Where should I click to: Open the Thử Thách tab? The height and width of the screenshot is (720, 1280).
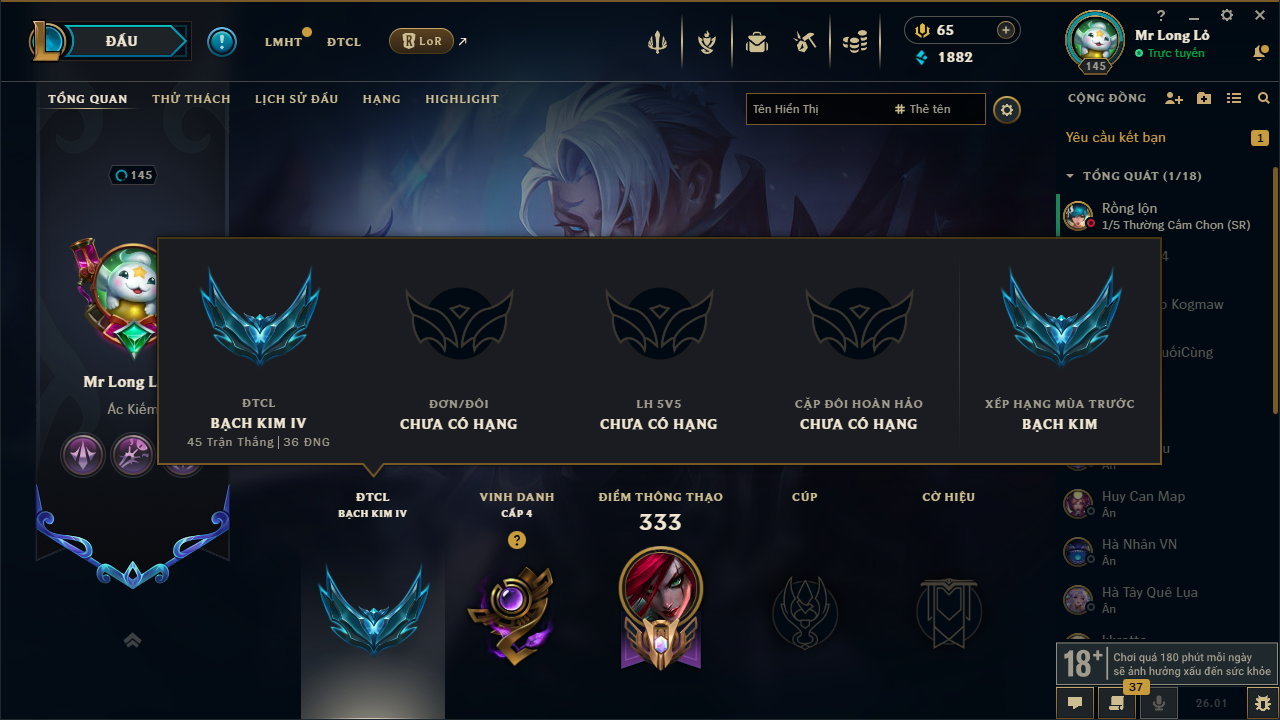(191, 99)
